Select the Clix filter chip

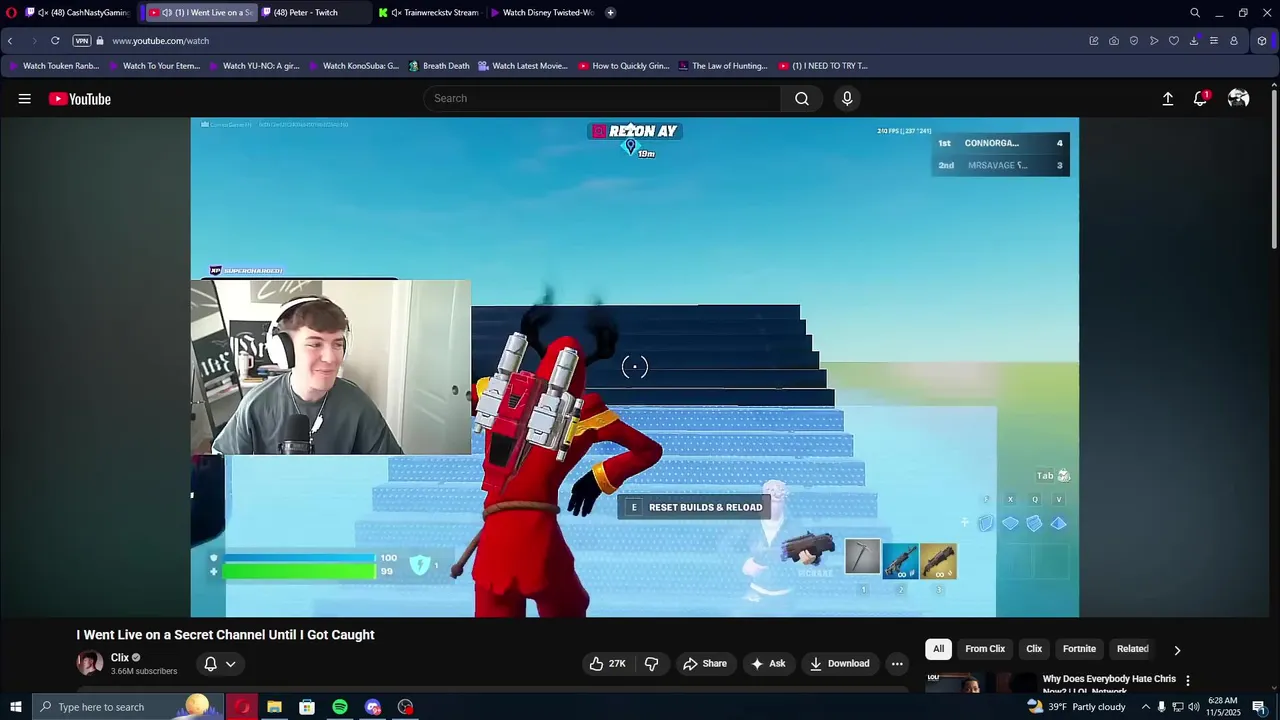(1034, 649)
